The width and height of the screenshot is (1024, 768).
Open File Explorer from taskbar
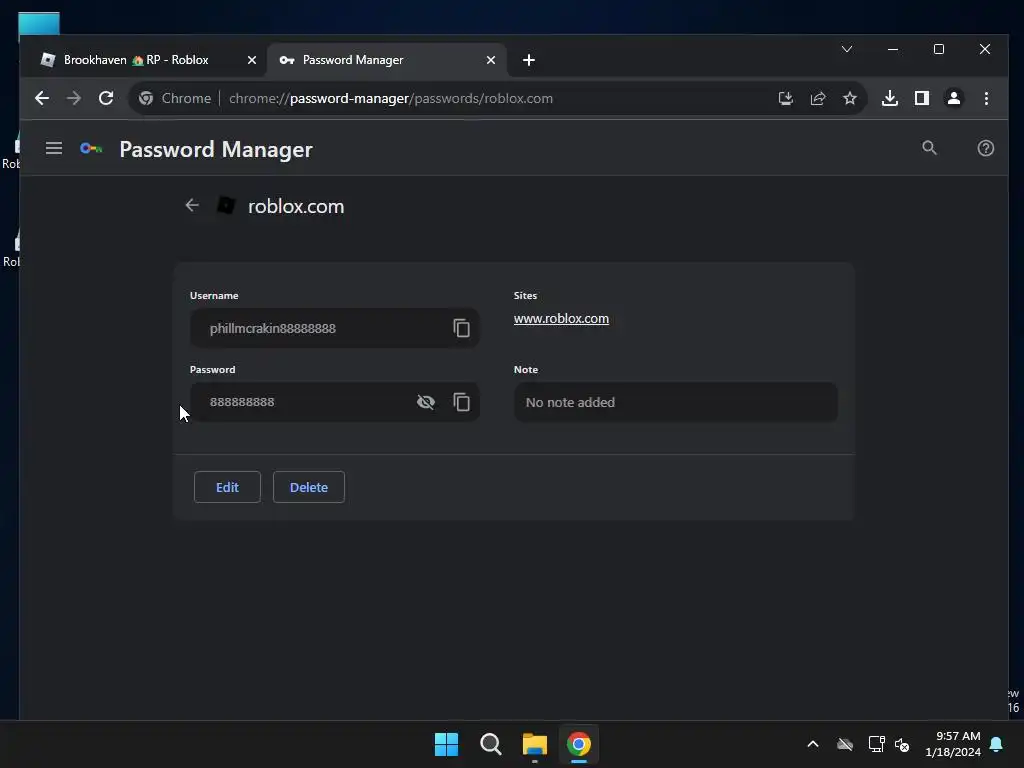[x=535, y=744]
